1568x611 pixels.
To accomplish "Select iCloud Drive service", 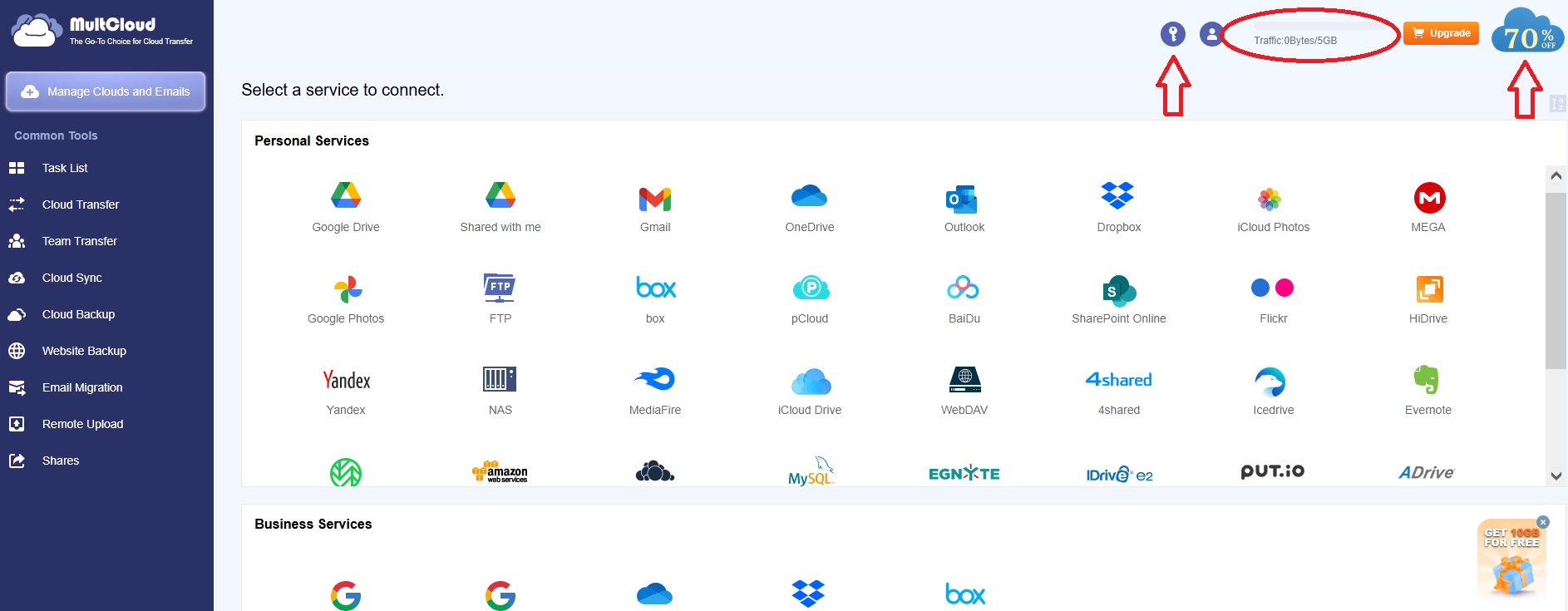I will tap(810, 391).
